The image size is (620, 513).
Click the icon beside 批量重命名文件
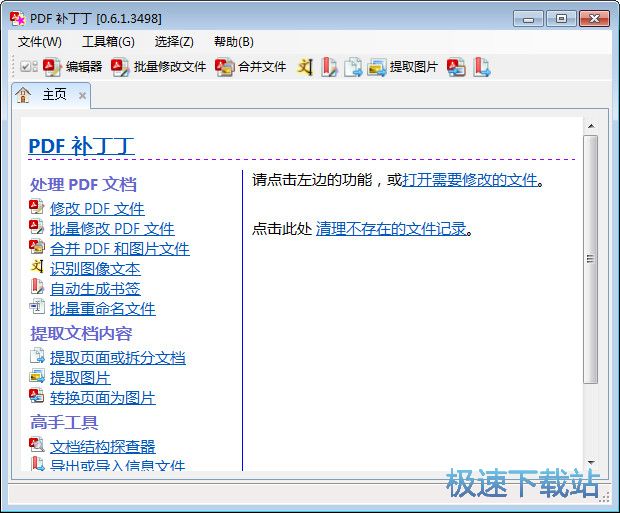tap(37, 307)
